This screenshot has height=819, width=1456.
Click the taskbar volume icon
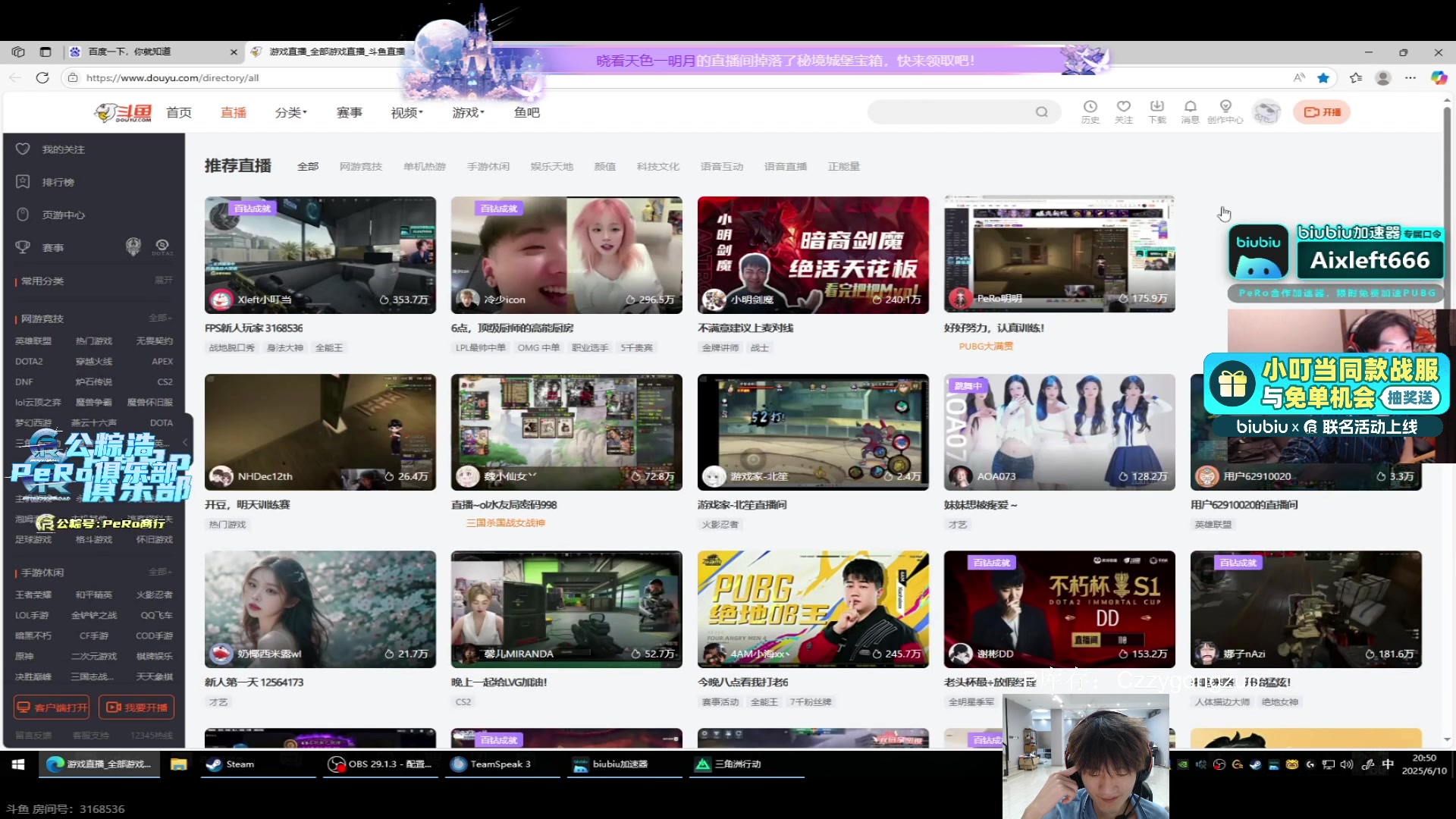[x=1347, y=764]
